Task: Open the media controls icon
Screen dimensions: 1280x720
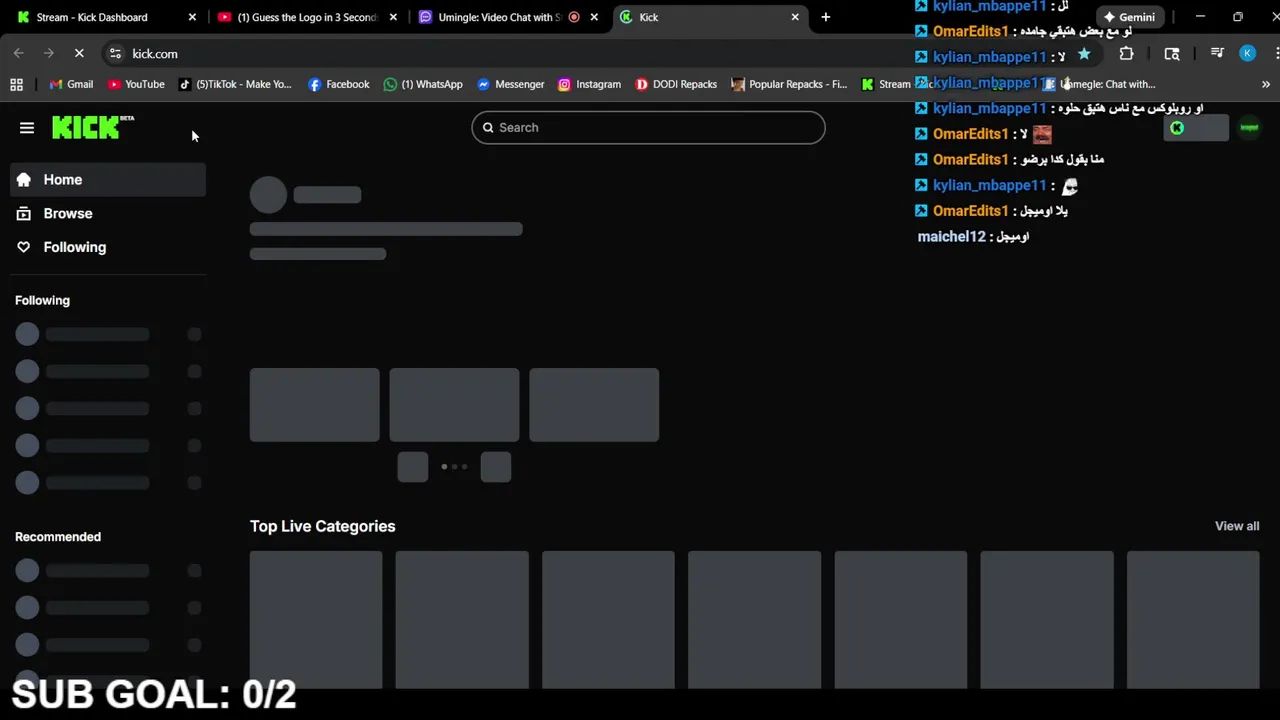Action: coord(1217,54)
